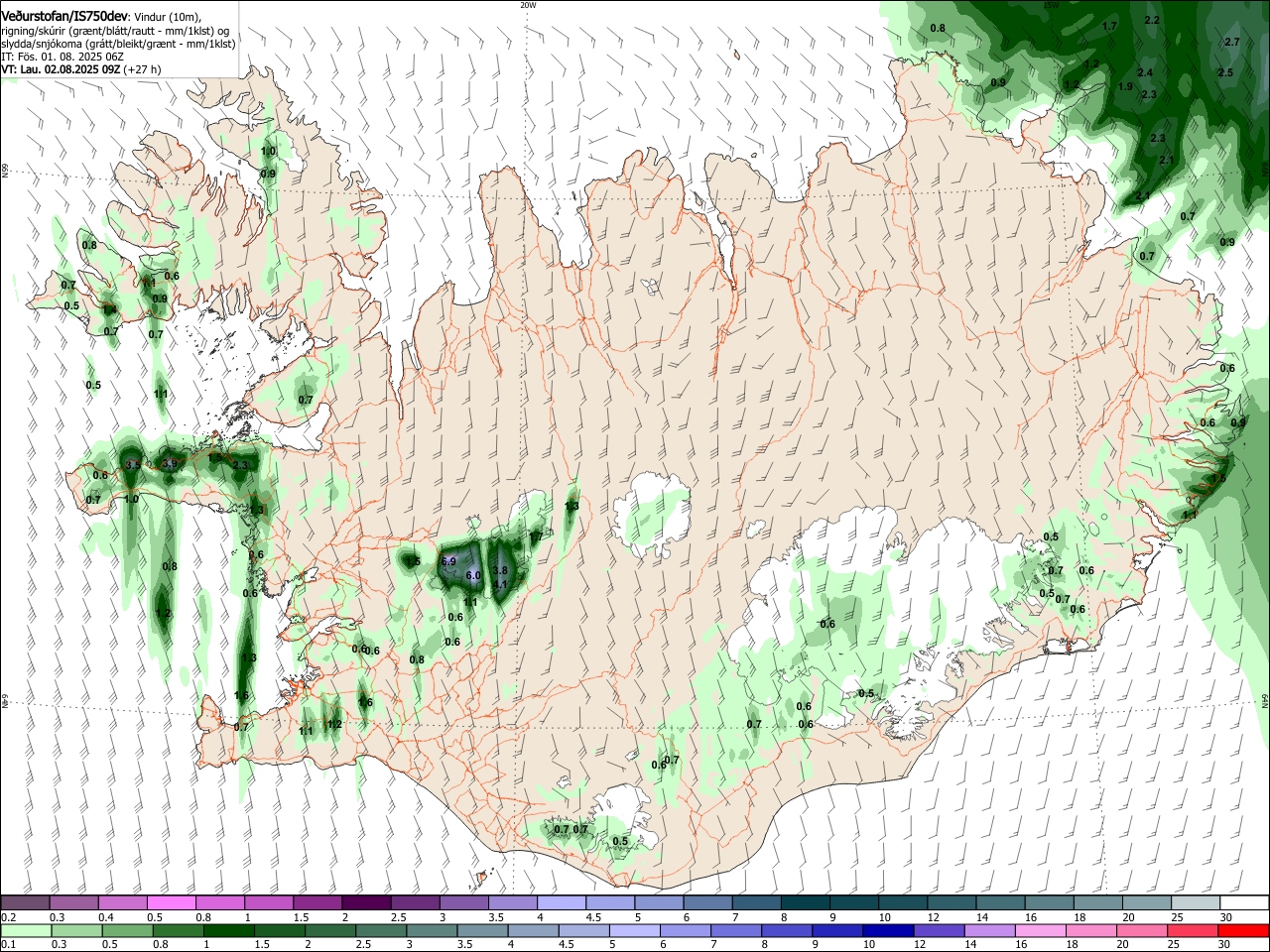Viewport: 1270px width, 952px height.
Task: Pick the dusky mauve swatch above the 0.2 label
Action: [25, 903]
